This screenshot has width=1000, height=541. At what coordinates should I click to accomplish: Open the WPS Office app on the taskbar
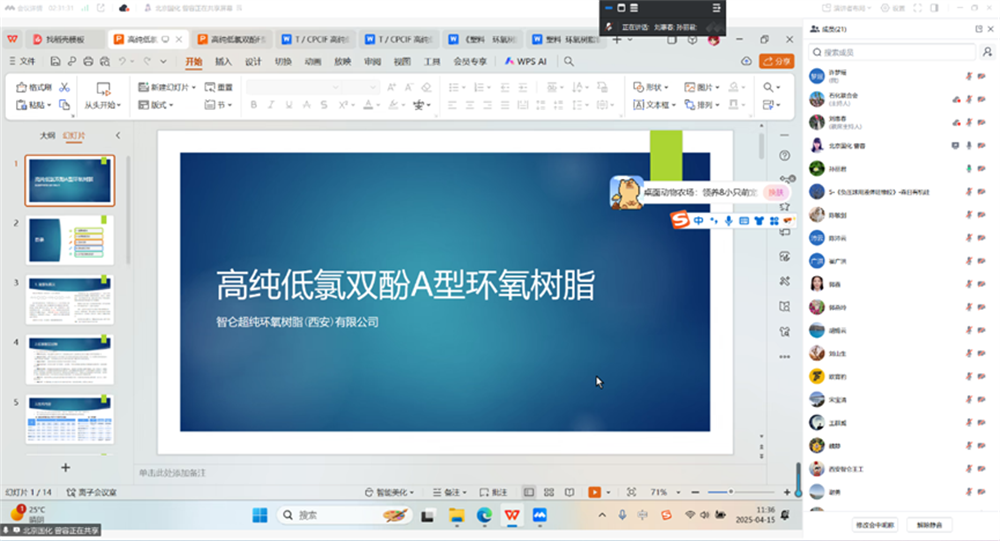click(512, 515)
